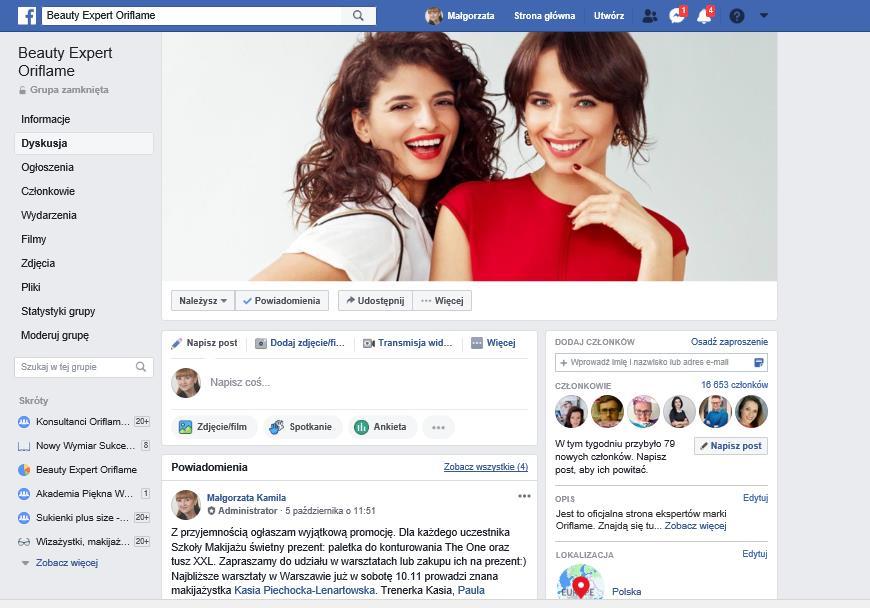
Task: Open the Członkowie section
Action: [48, 191]
